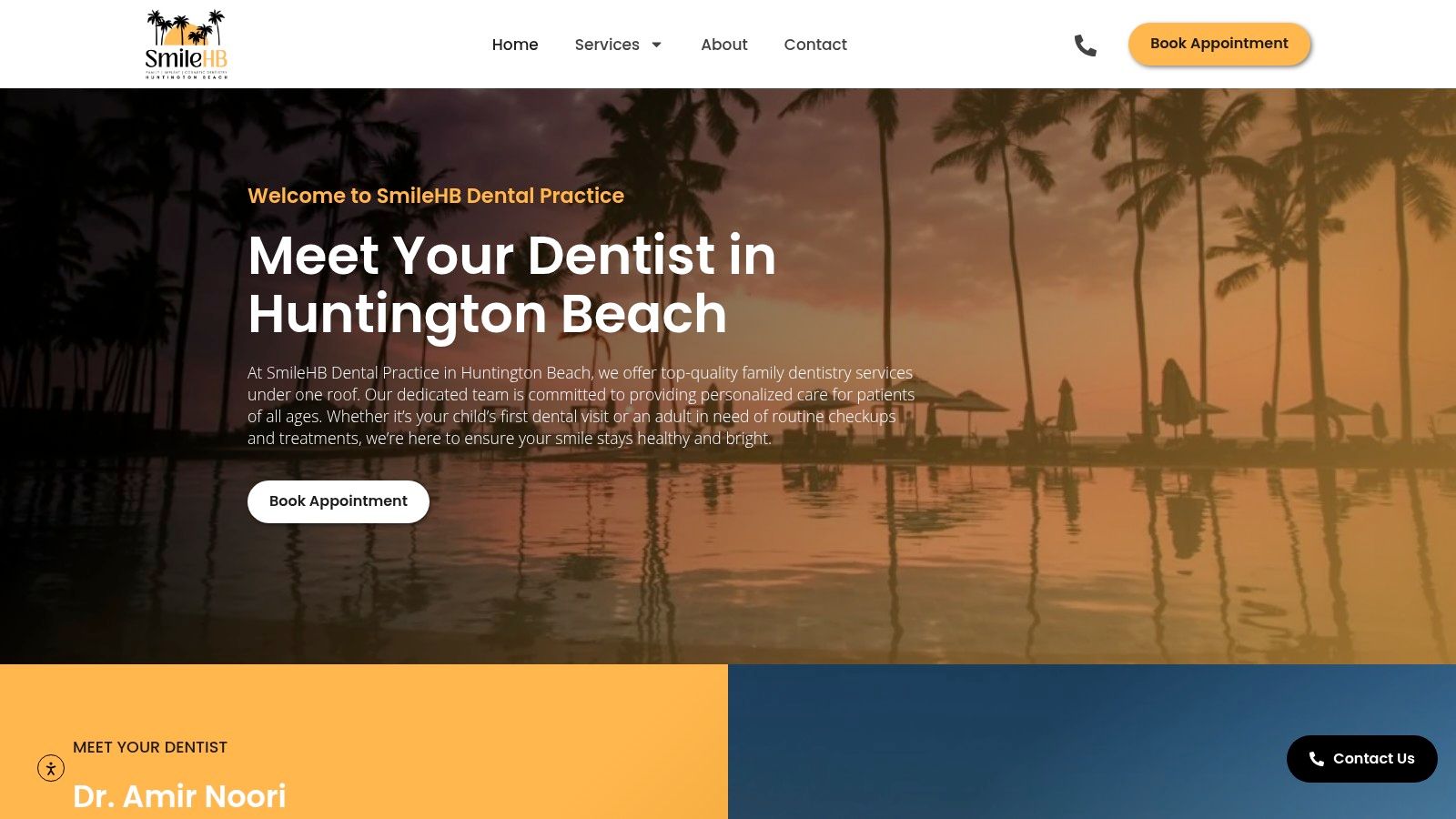1456x819 pixels.
Task: Select Contact in the top navigation
Action: point(815,45)
